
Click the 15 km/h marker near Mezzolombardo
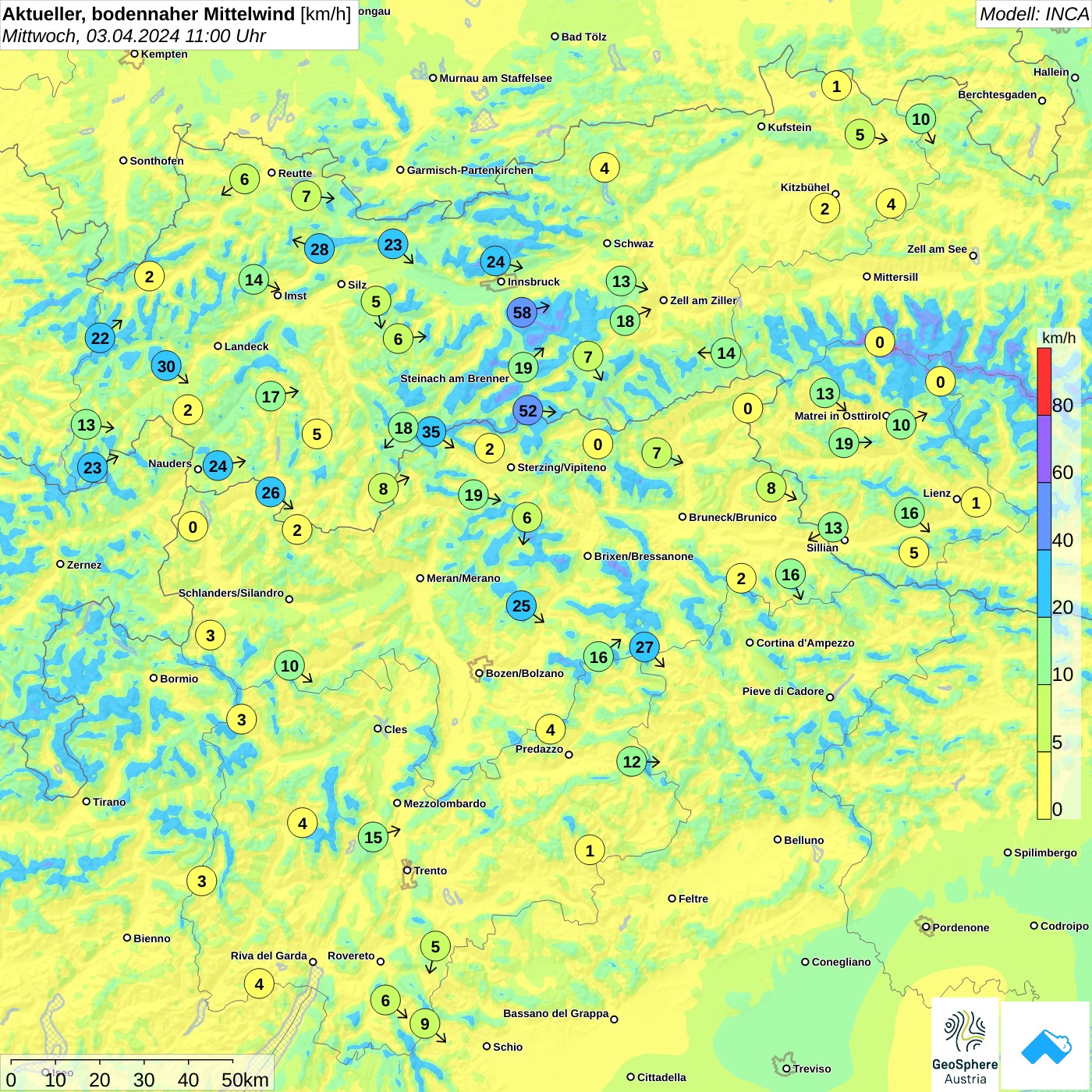(374, 837)
